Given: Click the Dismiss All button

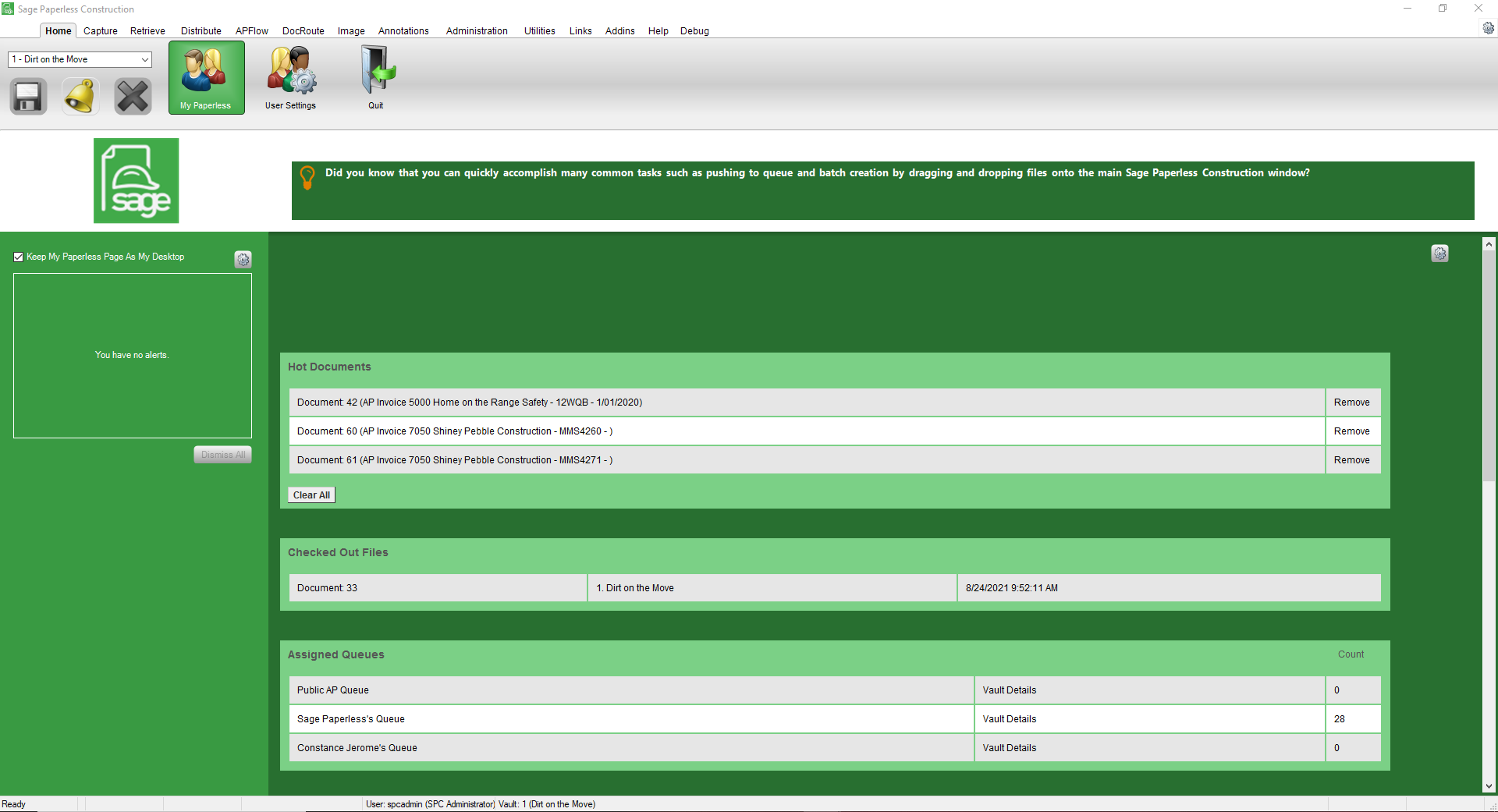Looking at the screenshot, I should tap(223, 455).
